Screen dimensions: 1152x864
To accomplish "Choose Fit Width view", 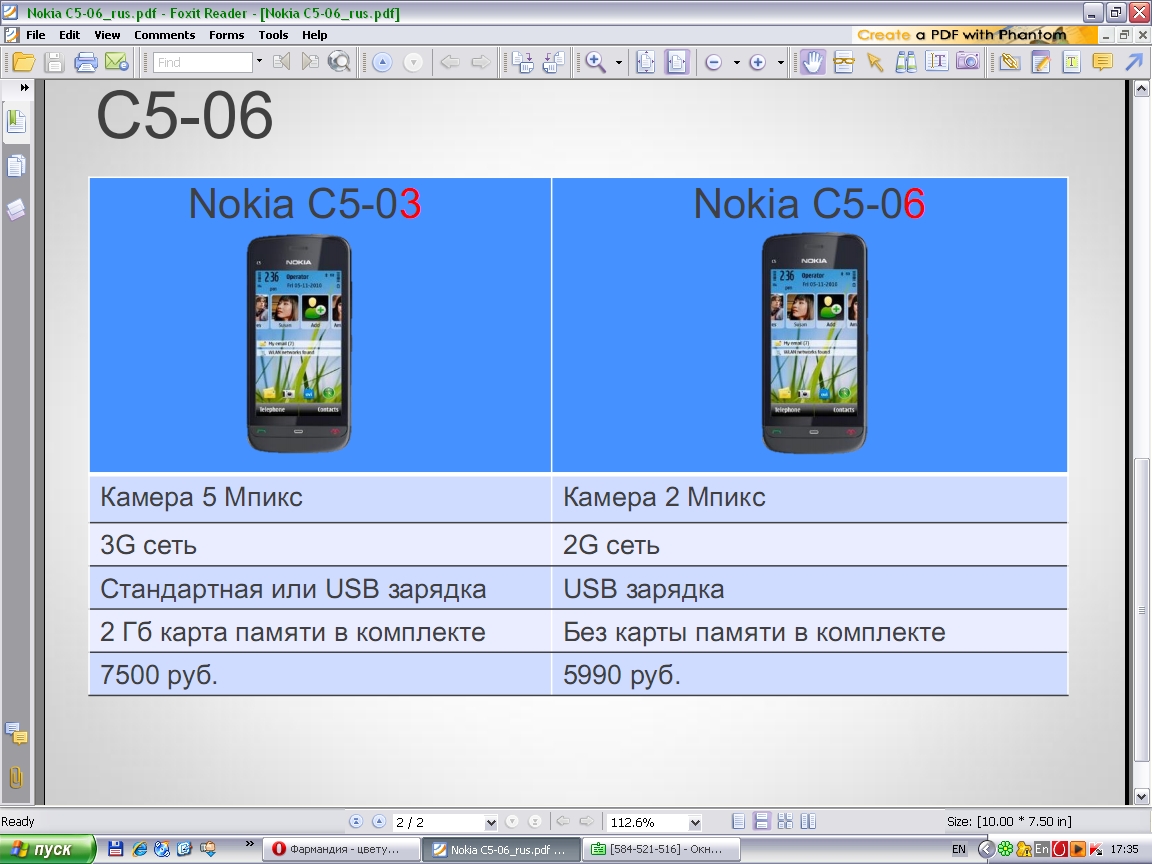I will [x=677, y=62].
